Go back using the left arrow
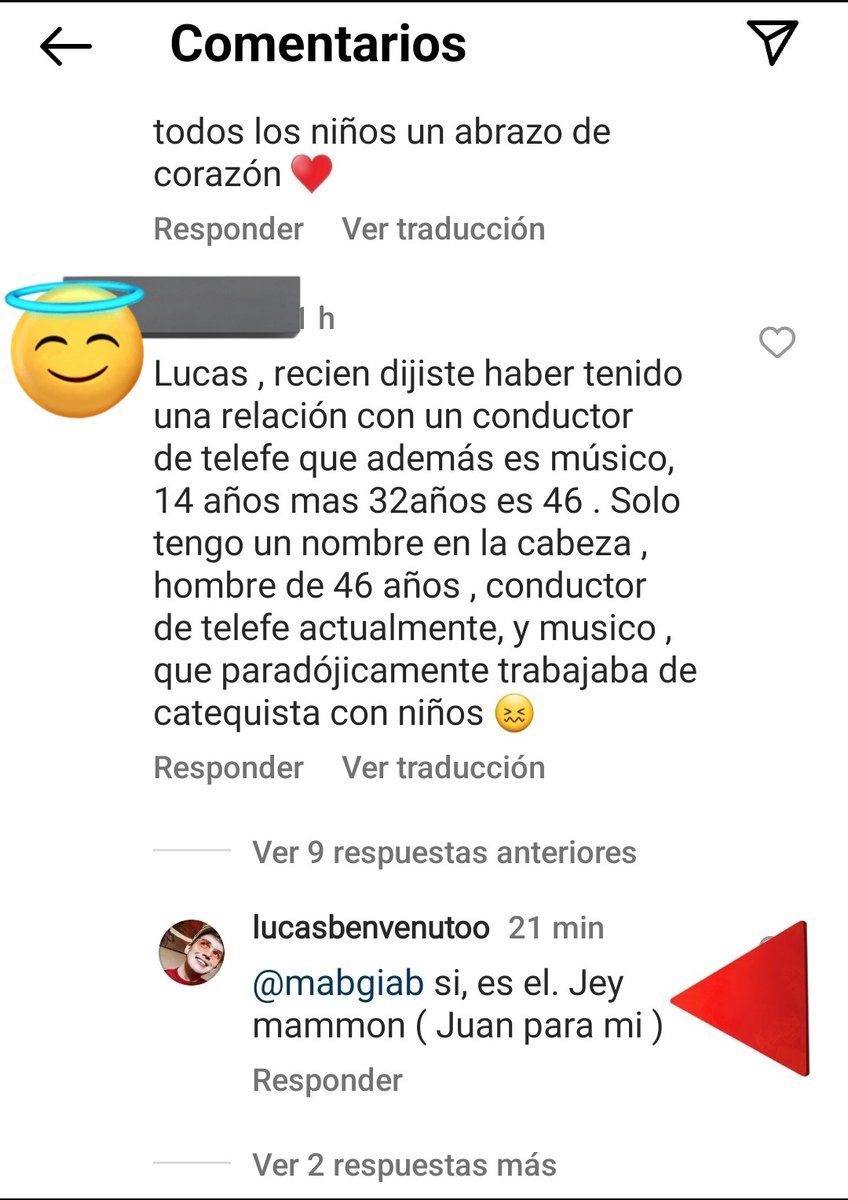Image resolution: width=848 pixels, height=1200 pixels. tap(66, 46)
